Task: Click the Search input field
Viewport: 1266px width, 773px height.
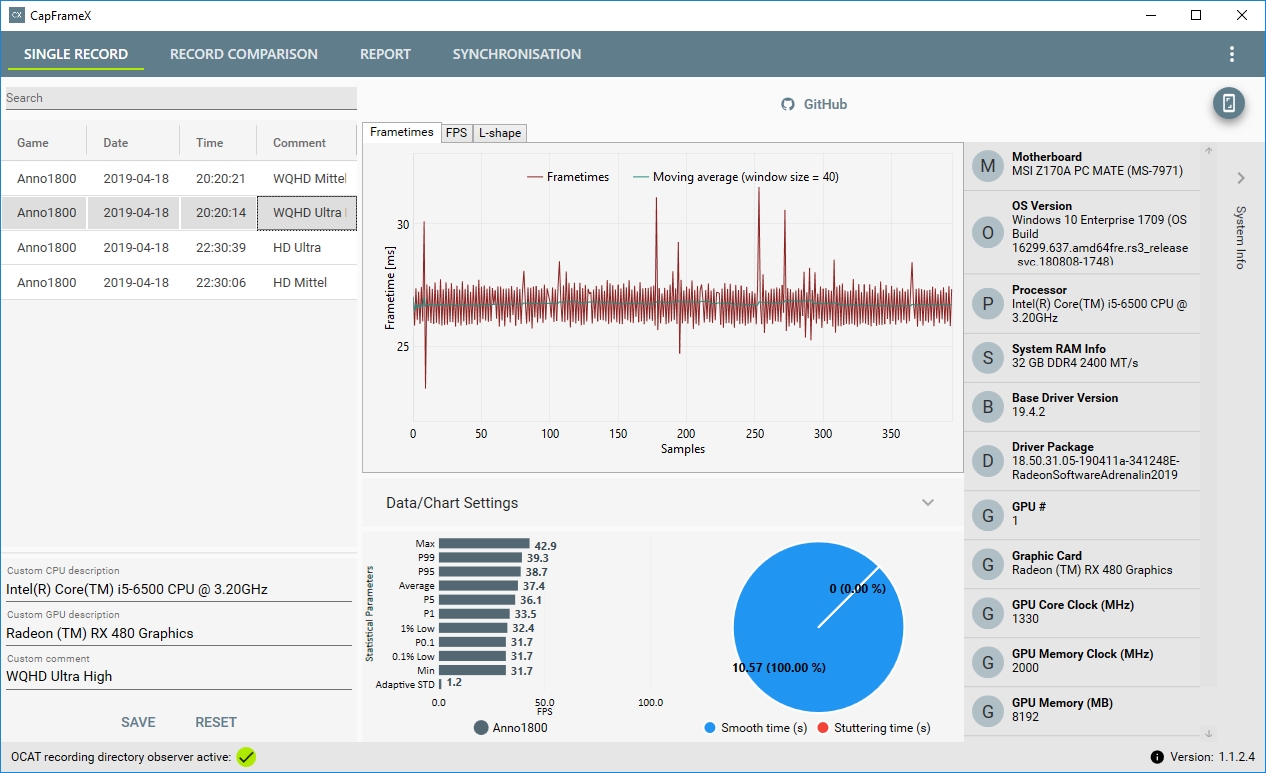Action: [181, 98]
